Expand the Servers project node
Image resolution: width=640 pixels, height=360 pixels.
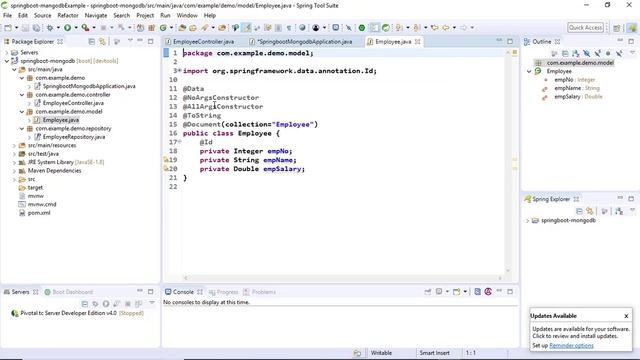[x=7, y=53]
